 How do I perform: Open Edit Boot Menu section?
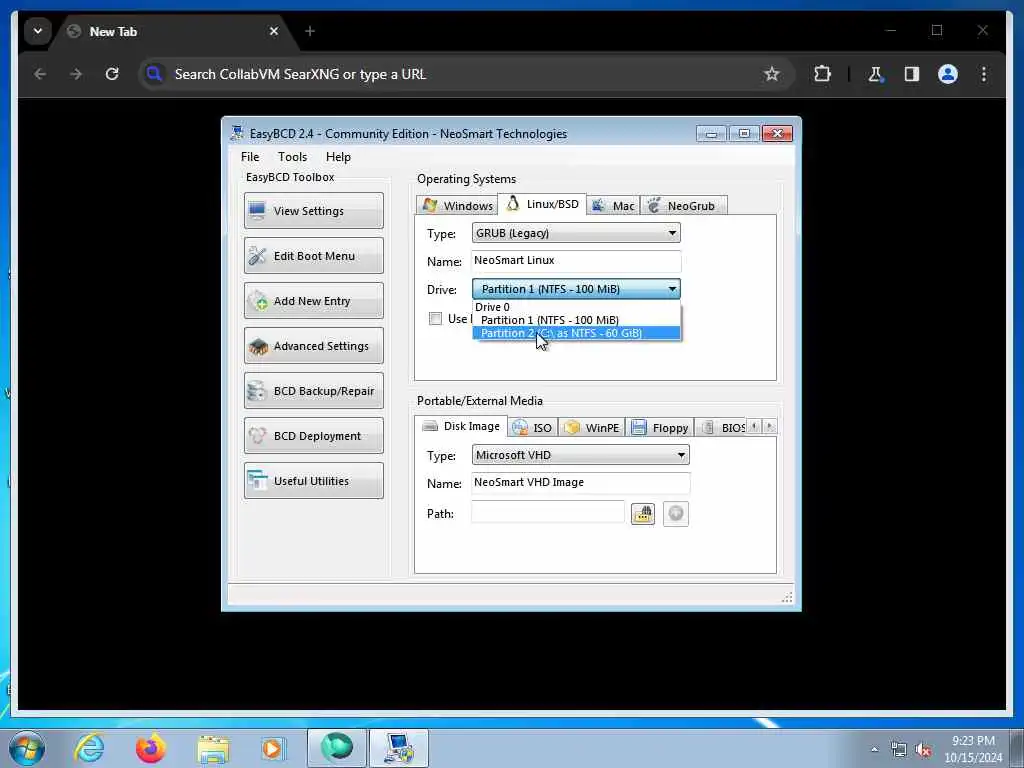[x=313, y=255]
